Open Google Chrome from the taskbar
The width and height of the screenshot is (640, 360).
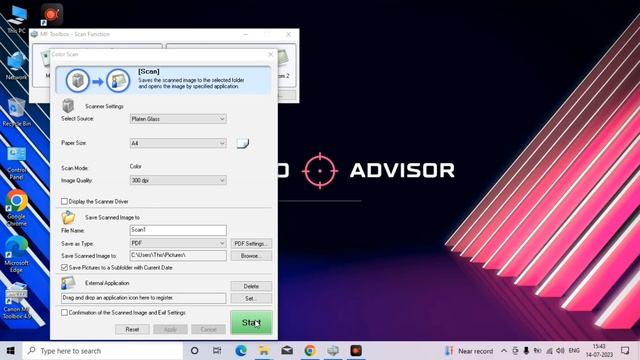click(310, 351)
